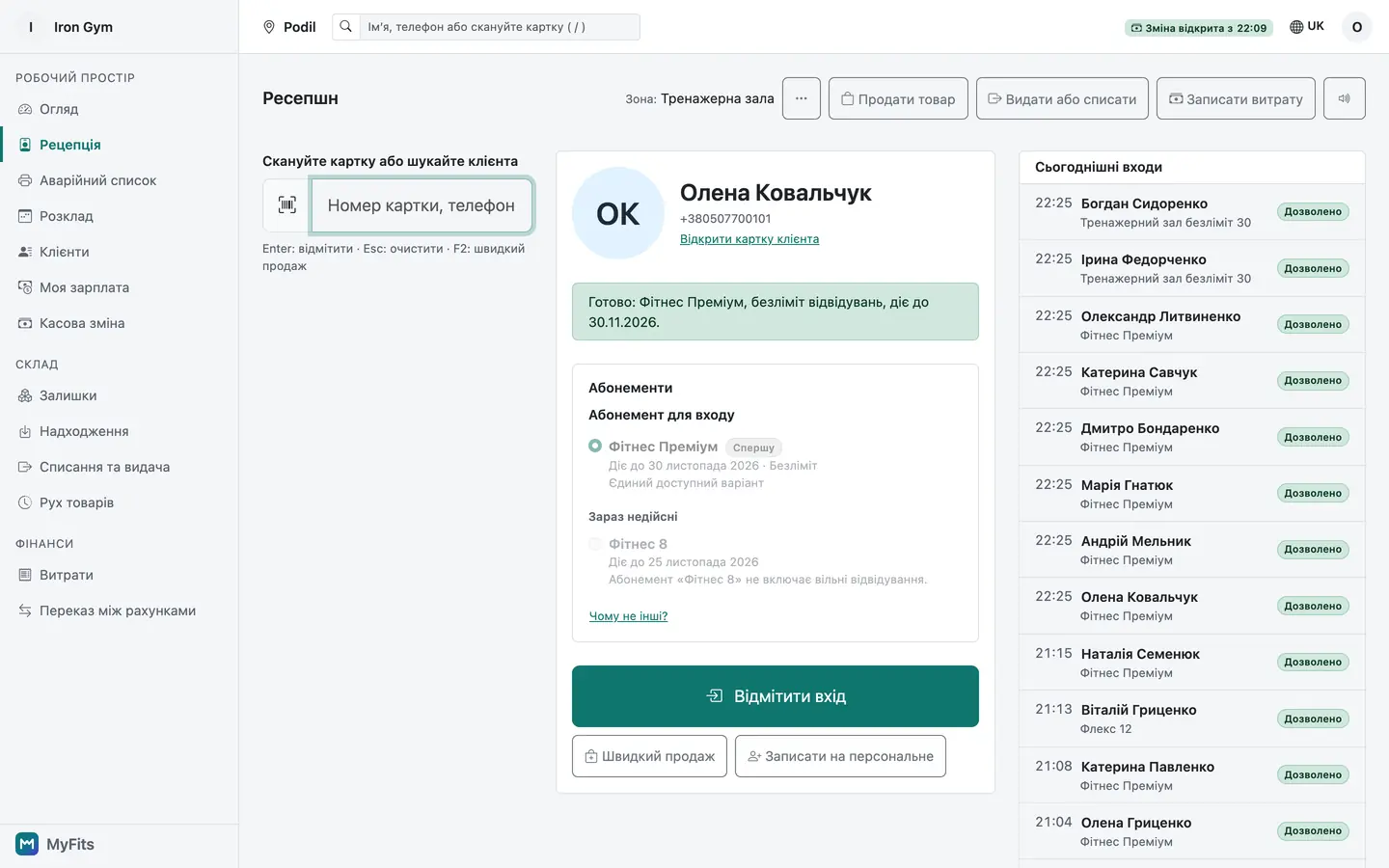This screenshot has width=1389, height=868.
Task: Click the Зміна відкрита з 22:09 badge
Action: 1199,28
